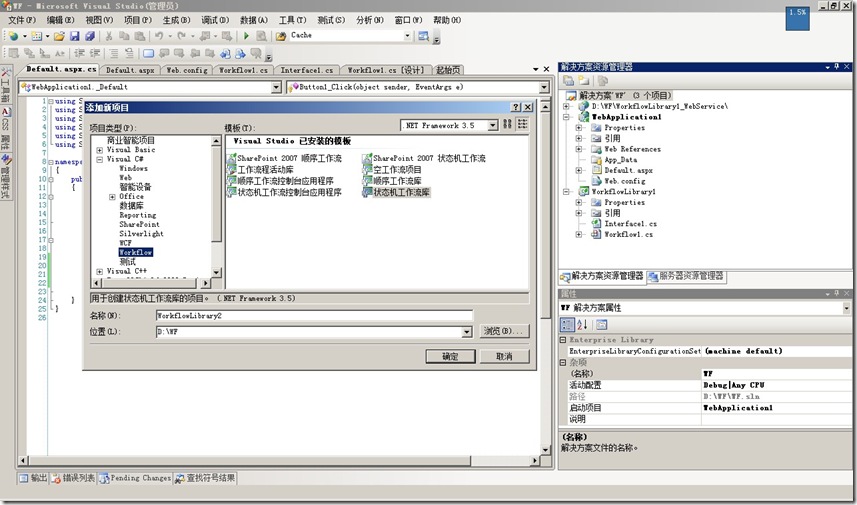This screenshot has width=857, height=505.
Task: Select the SharePoint 2007 状态机工作流 template
Action: [424, 158]
